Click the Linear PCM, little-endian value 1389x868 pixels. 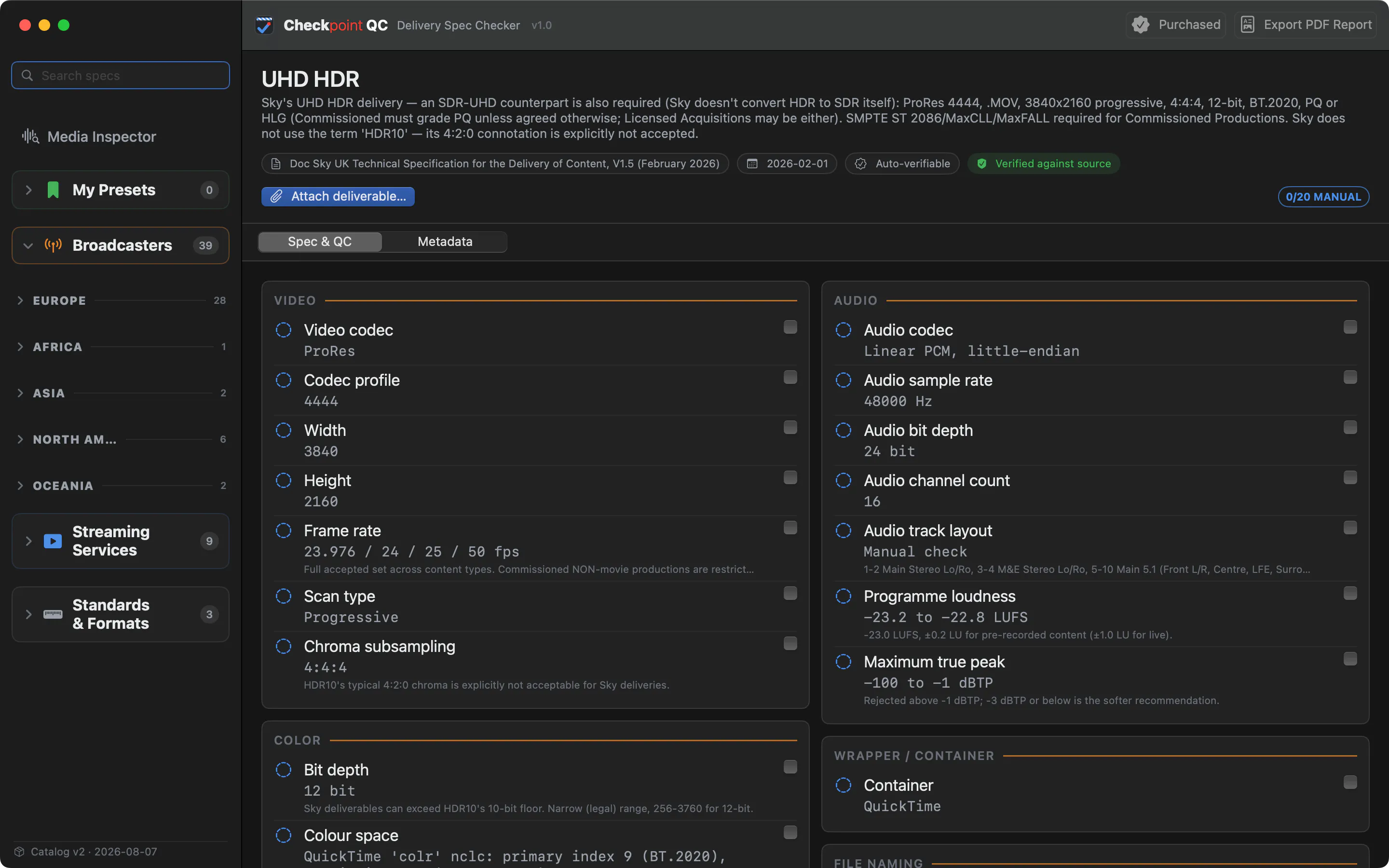pyautogui.click(x=972, y=352)
